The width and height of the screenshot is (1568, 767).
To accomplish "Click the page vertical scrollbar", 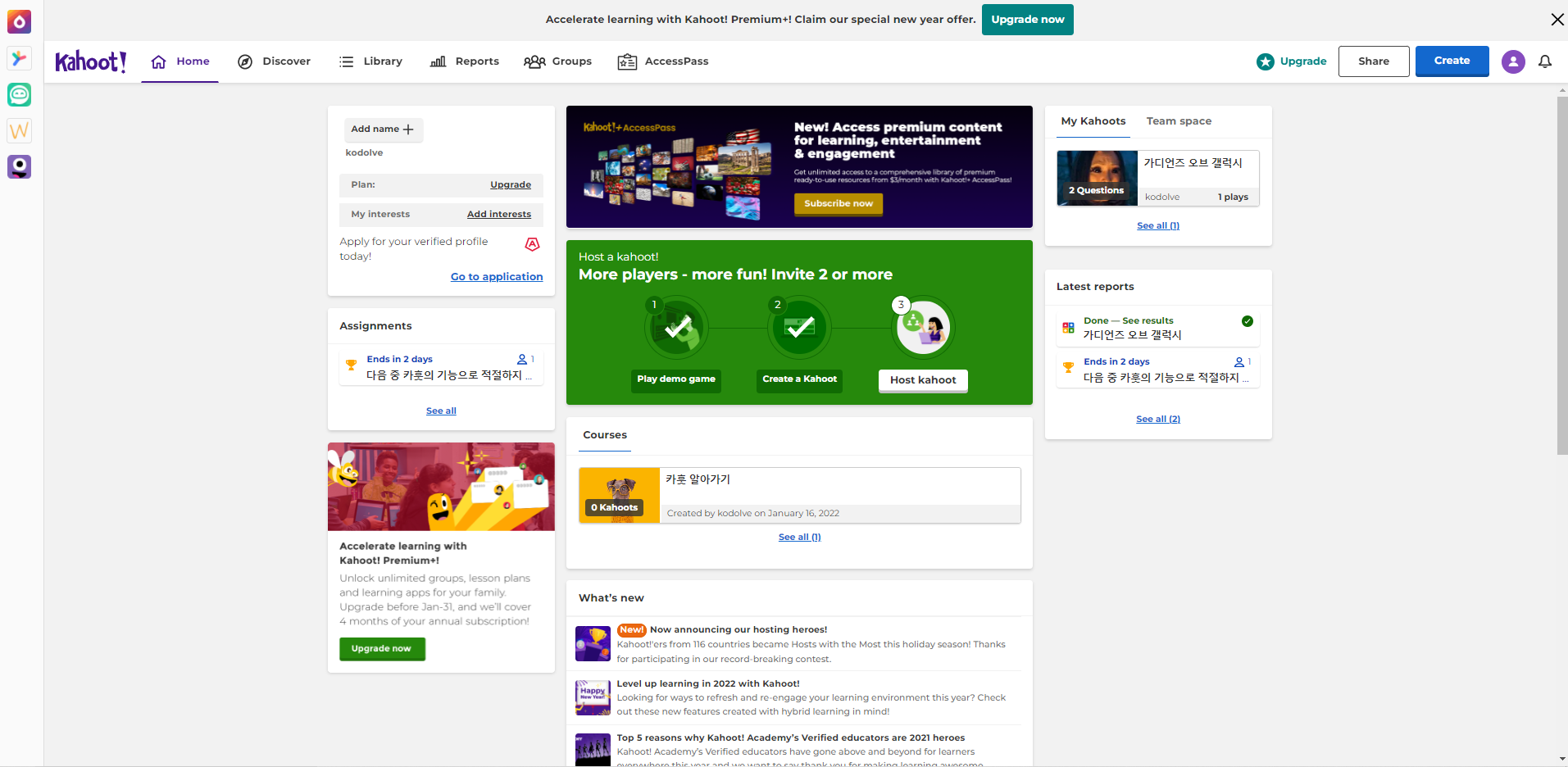I will 1561,275.
